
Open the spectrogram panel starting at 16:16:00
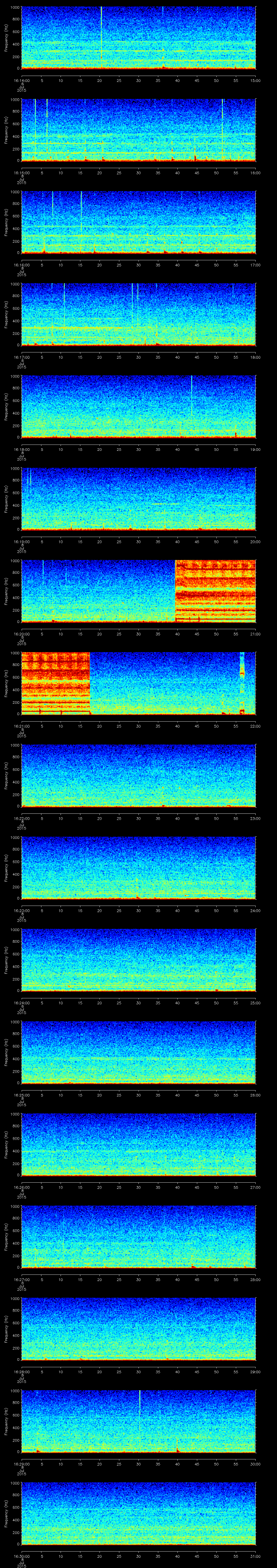point(138,223)
